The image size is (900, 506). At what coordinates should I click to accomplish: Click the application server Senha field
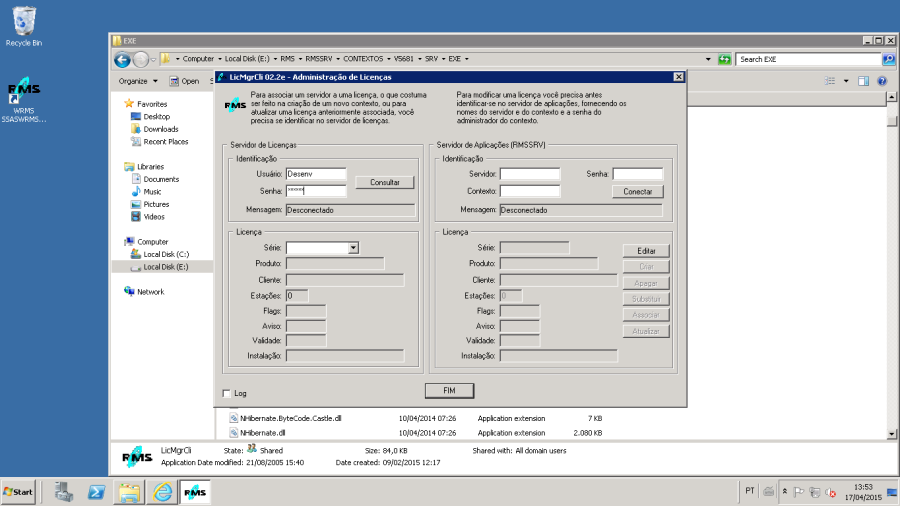(638, 174)
